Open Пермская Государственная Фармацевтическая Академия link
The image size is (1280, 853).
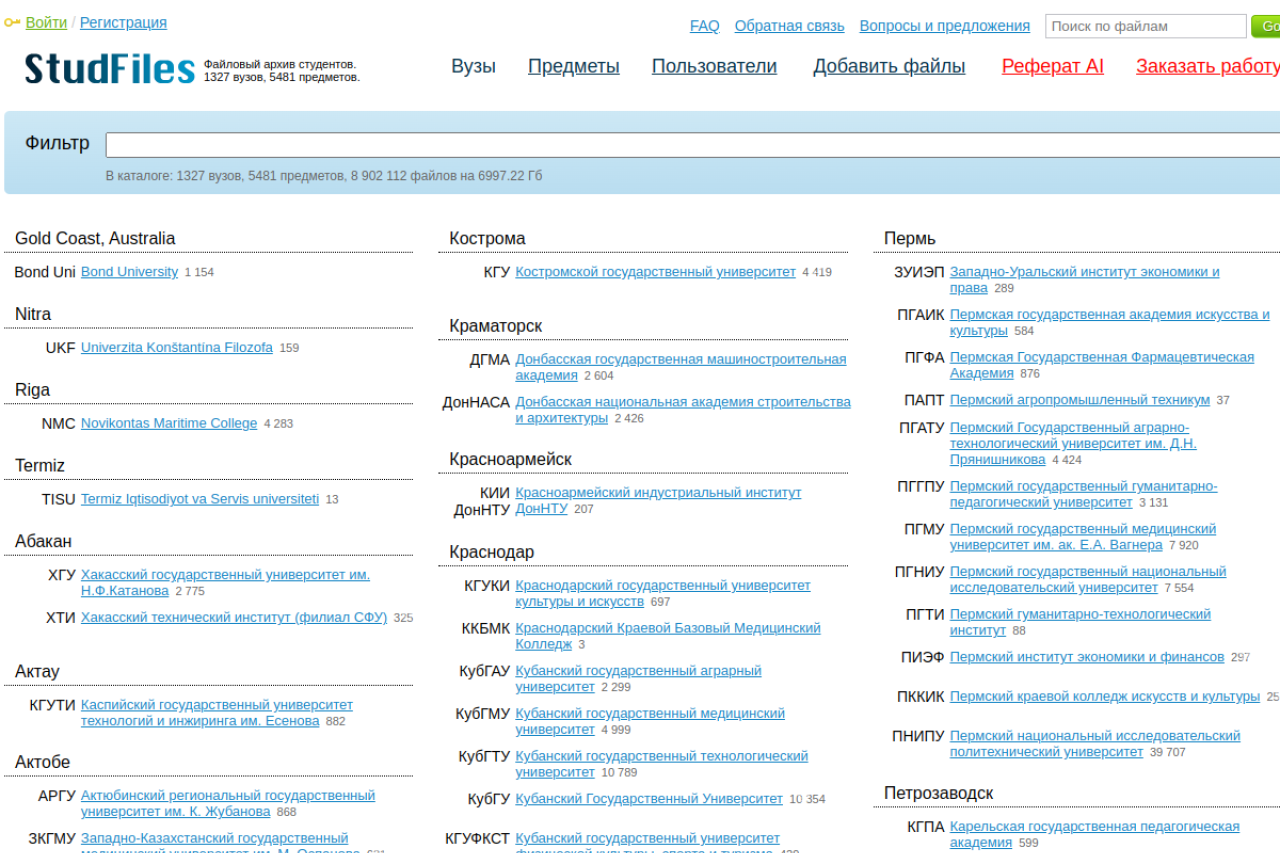pyautogui.click(x=1102, y=365)
